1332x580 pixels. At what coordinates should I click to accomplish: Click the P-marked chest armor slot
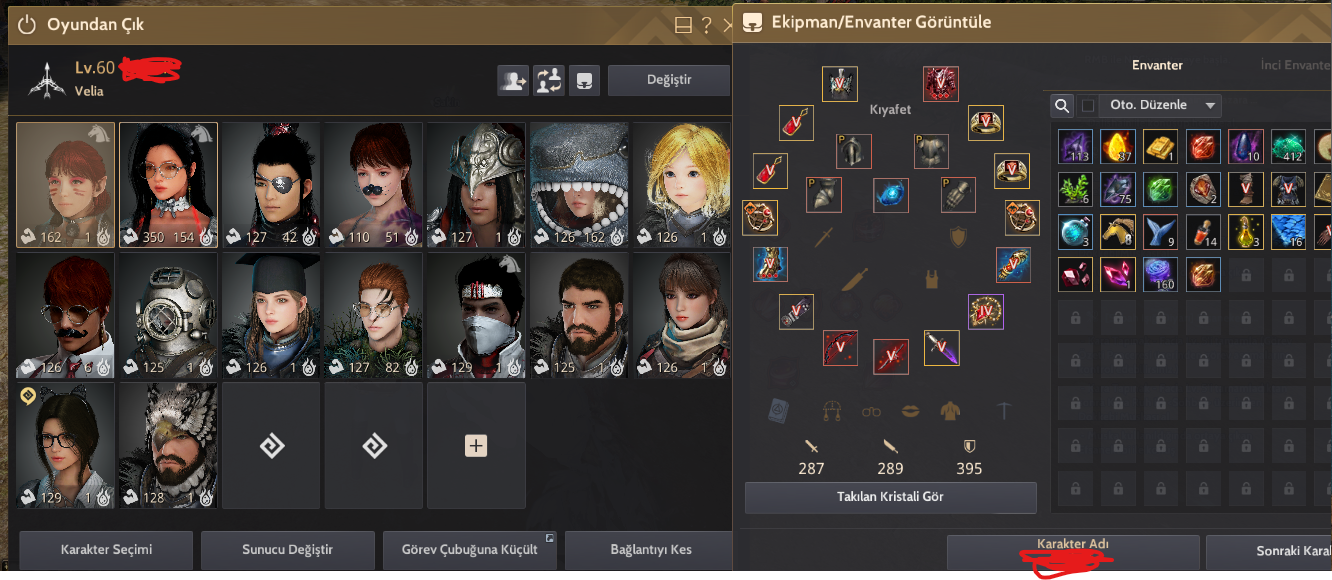tap(931, 151)
